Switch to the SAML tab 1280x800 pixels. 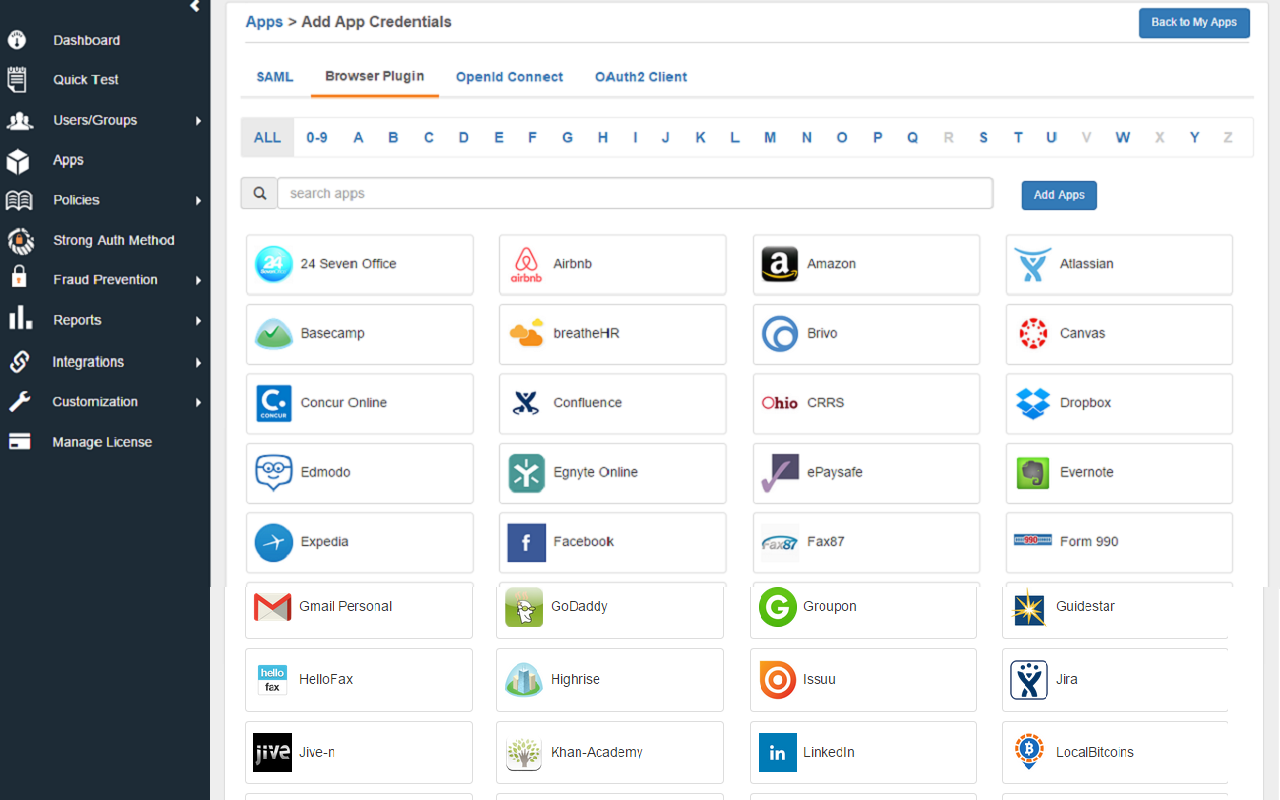275,77
